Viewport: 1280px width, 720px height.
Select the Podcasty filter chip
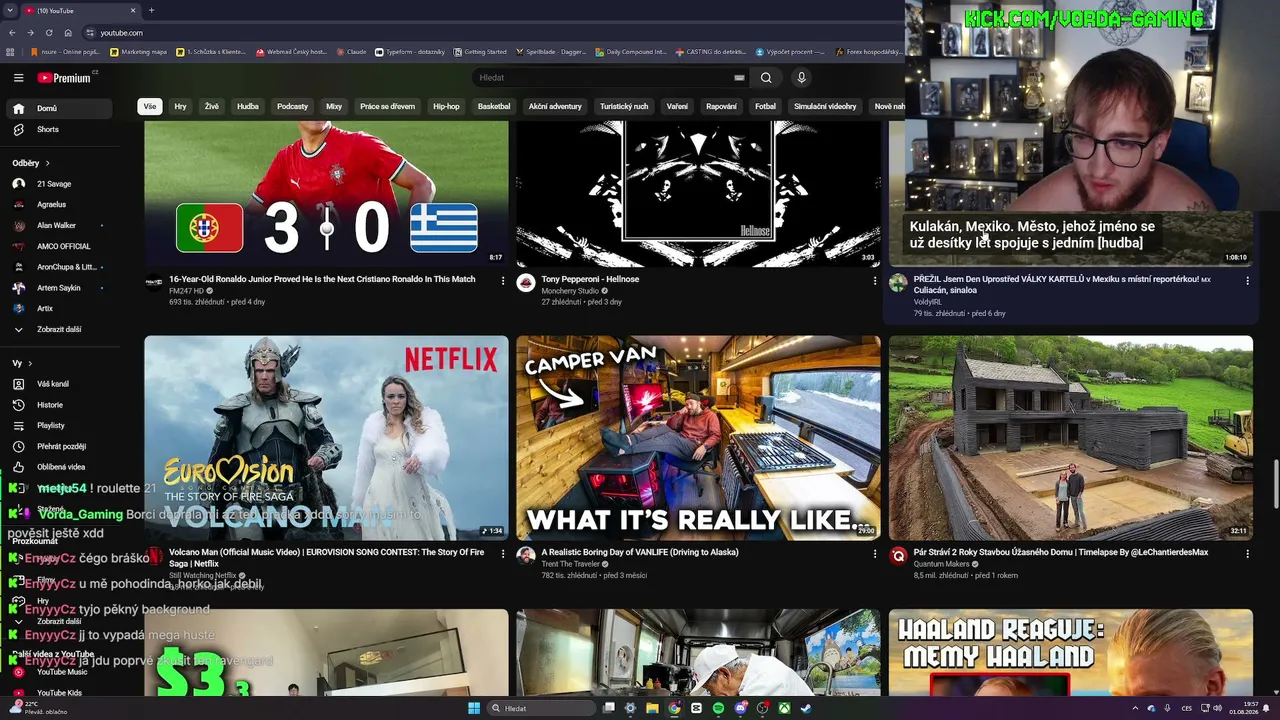[x=293, y=106]
